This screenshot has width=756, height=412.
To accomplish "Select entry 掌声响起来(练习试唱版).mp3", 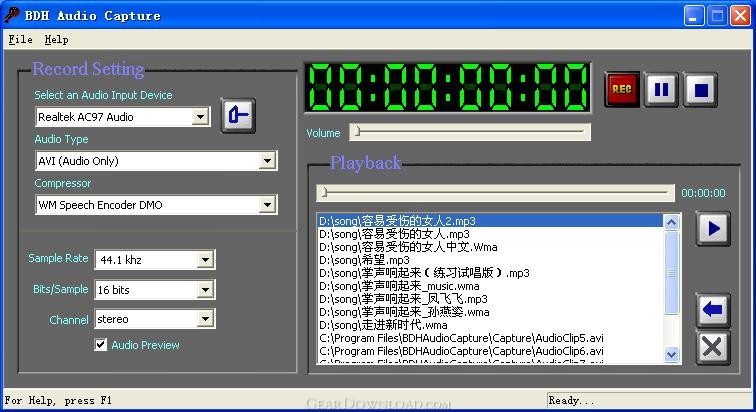I will pyautogui.click(x=490, y=273).
